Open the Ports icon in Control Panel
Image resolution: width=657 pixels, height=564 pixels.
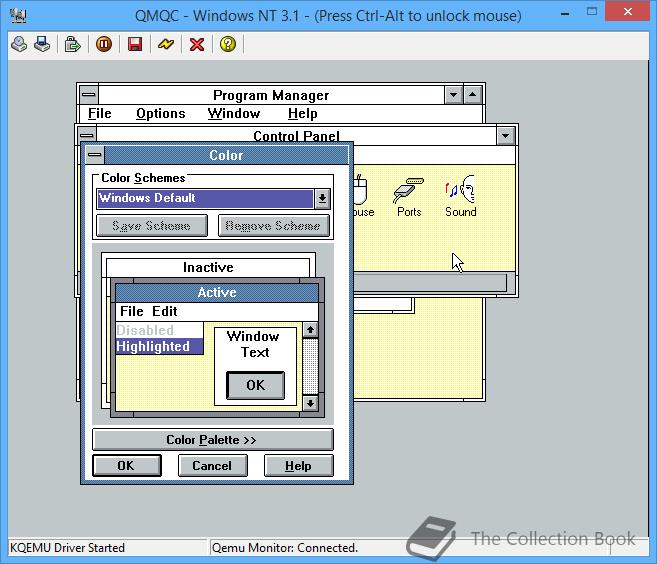point(409,197)
